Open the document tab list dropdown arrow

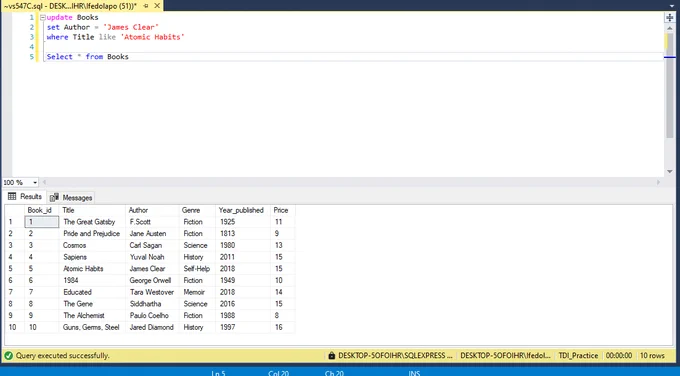[x=672, y=6]
